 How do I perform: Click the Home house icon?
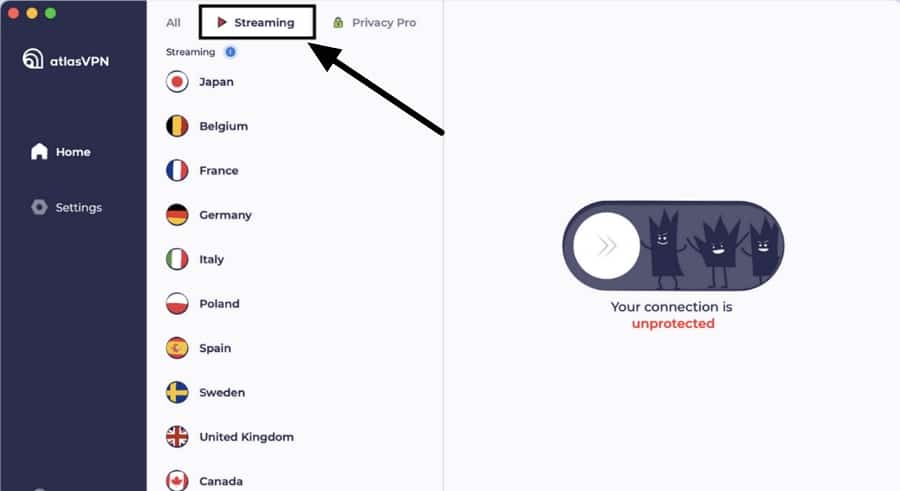39,152
